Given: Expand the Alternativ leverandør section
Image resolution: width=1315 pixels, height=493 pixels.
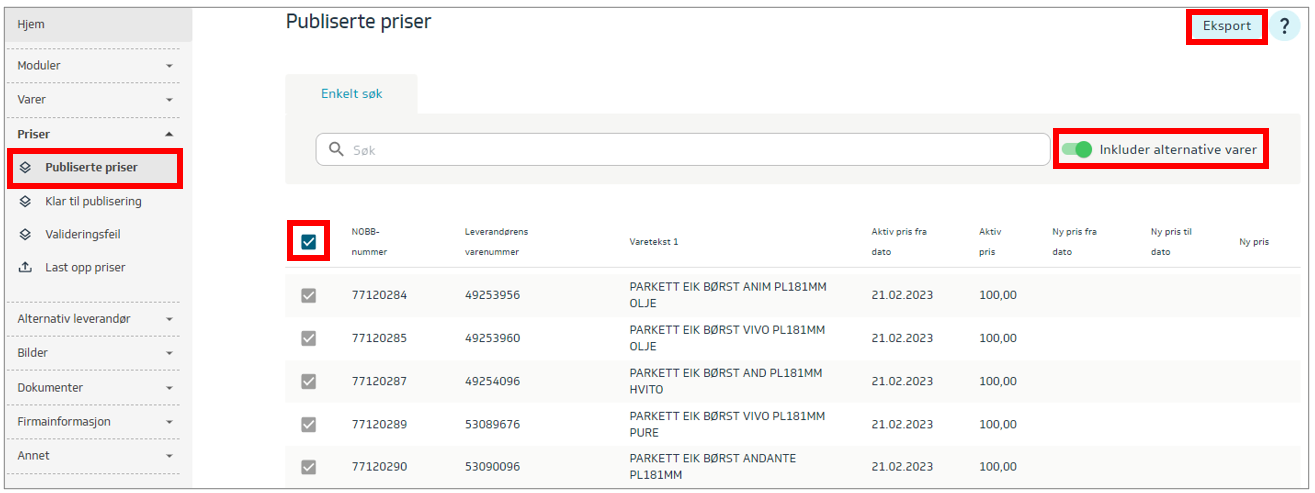Looking at the screenshot, I should click(x=169, y=319).
